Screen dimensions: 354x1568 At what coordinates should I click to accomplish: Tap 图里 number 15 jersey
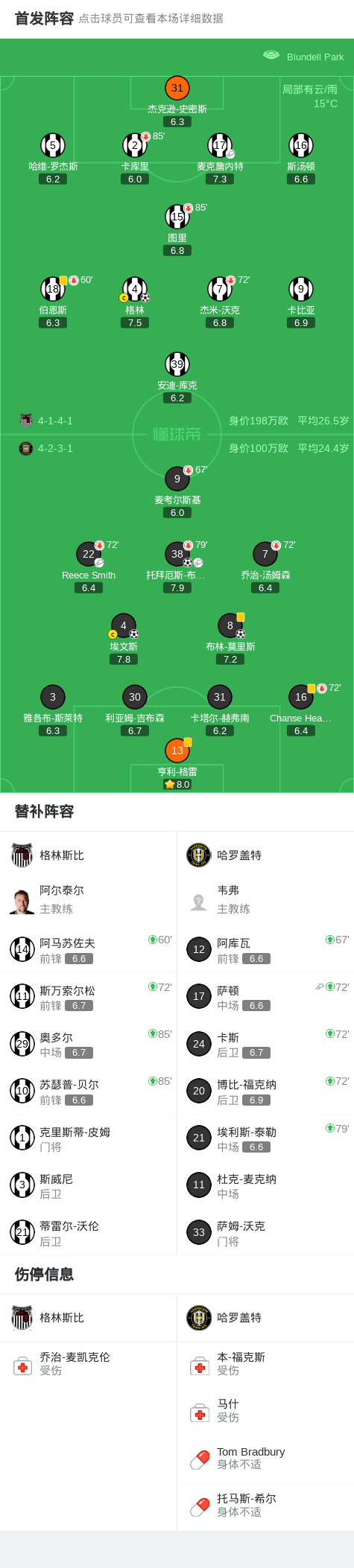tap(177, 217)
